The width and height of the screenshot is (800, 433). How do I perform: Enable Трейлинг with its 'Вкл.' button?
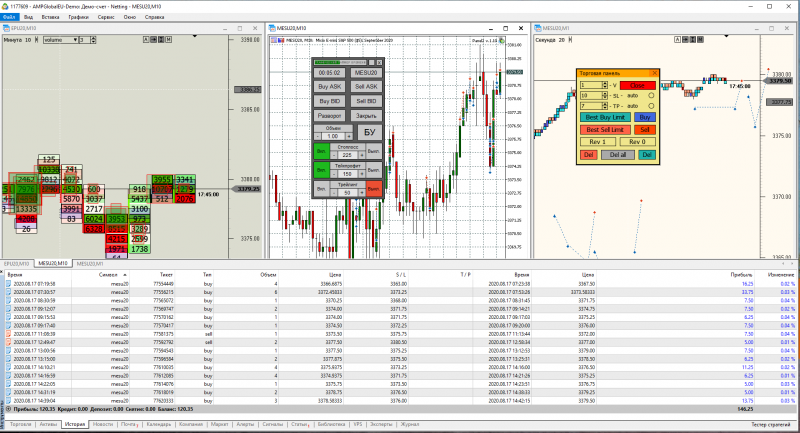(x=321, y=189)
